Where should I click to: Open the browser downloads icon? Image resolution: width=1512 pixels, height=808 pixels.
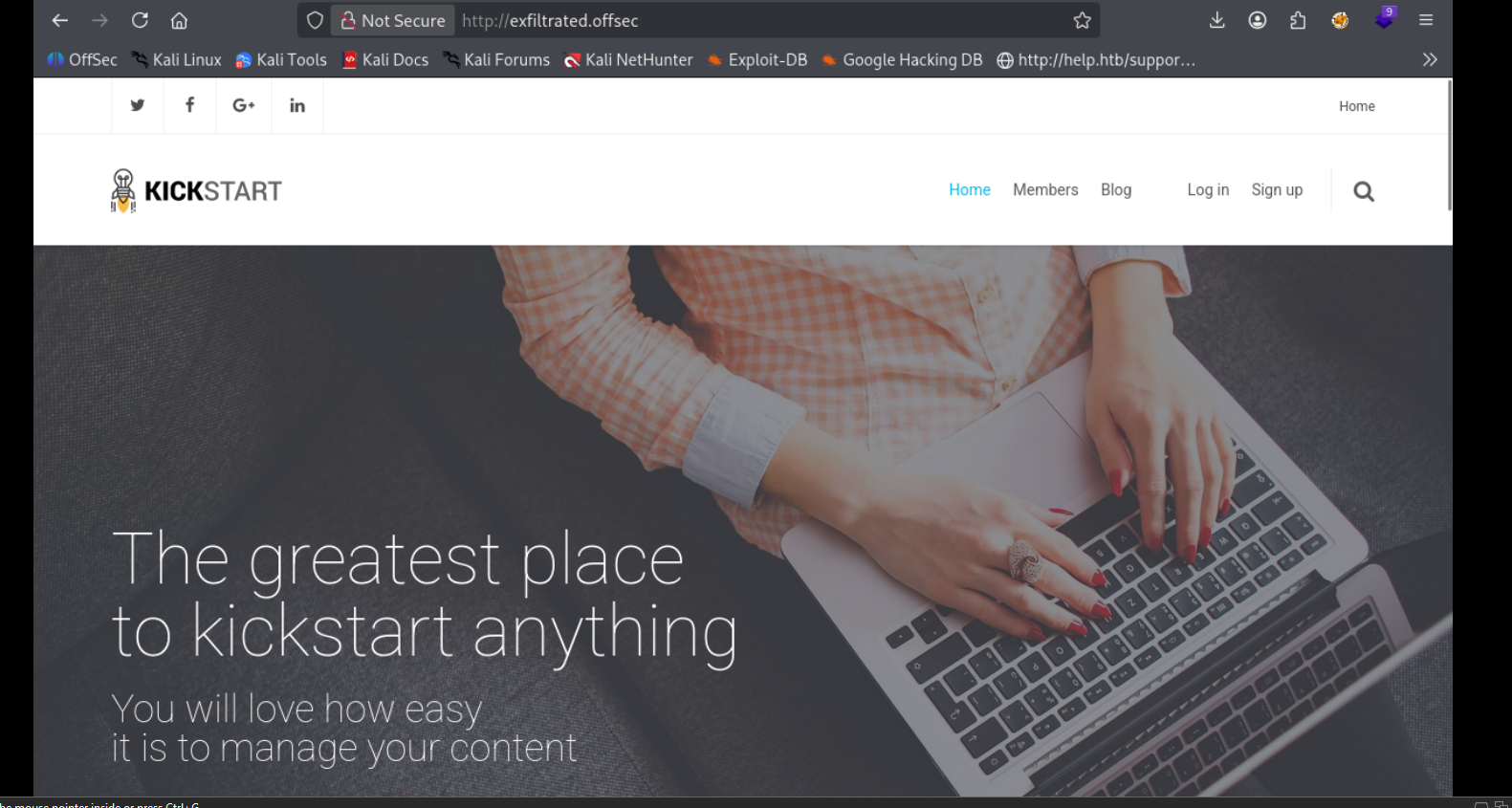coord(1216,20)
